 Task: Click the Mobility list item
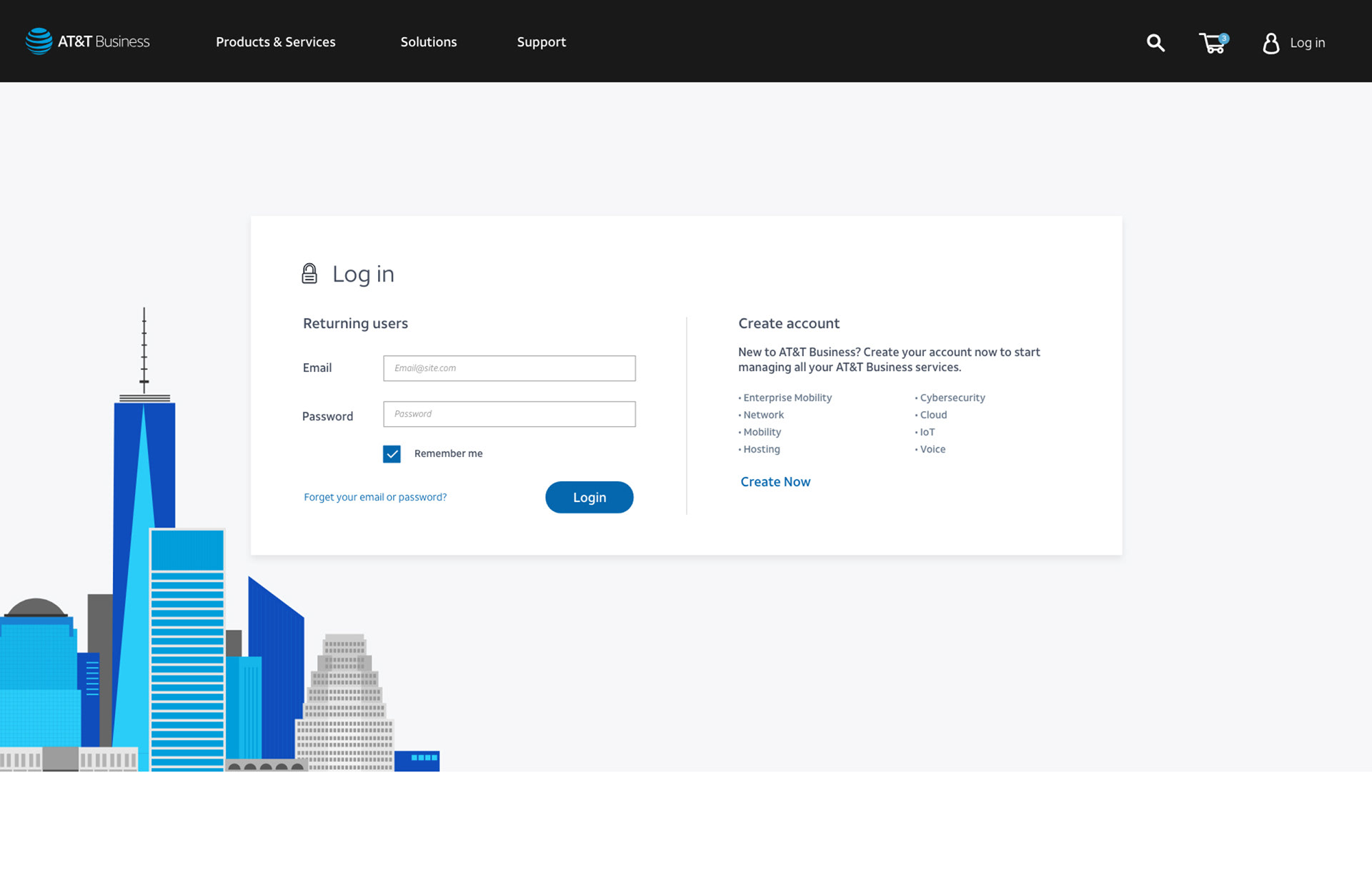click(x=762, y=432)
